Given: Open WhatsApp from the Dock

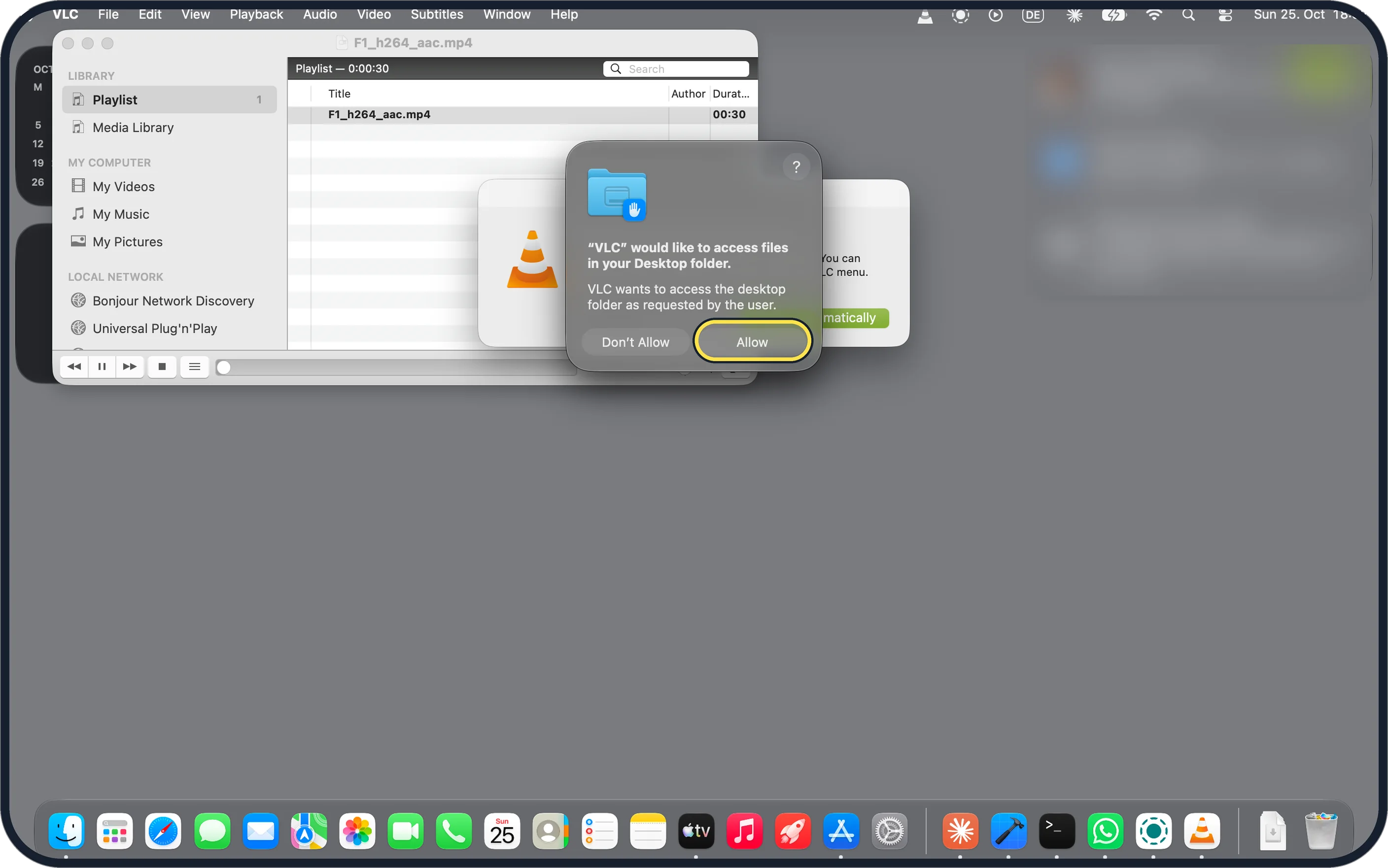Looking at the screenshot, I should pos(1106,831).
